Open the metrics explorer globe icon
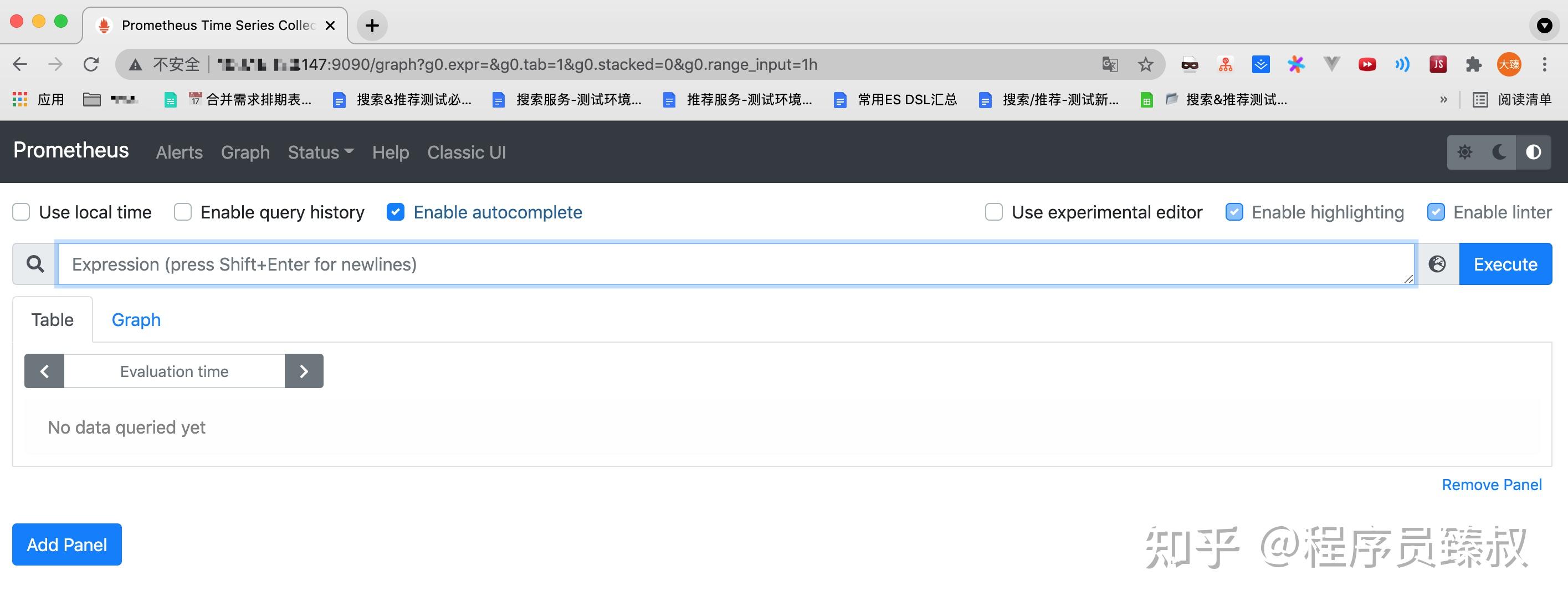The height and width of the screenshot is (611, 1568). pos(1437,264)
